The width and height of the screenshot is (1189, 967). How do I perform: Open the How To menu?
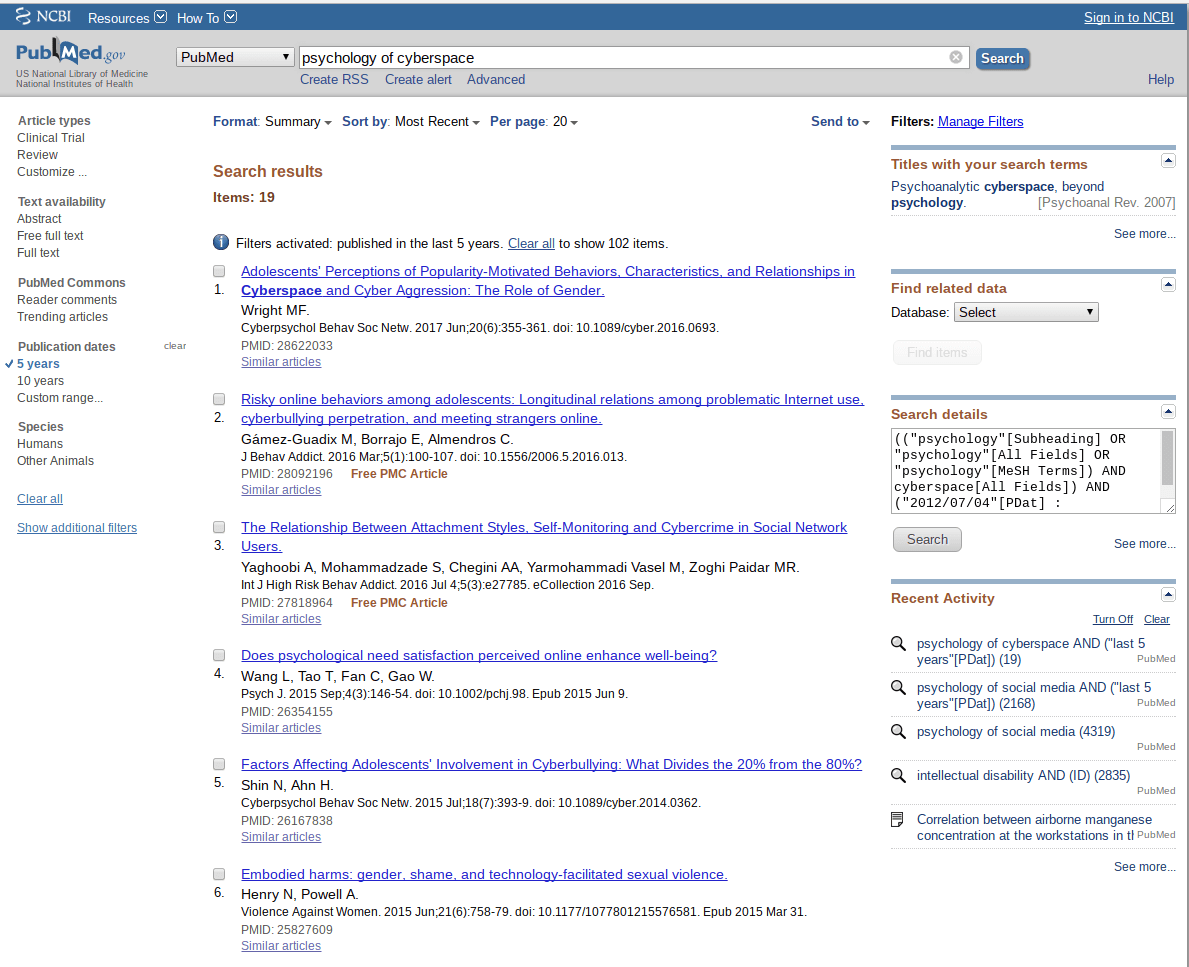[x=206, y=18]
